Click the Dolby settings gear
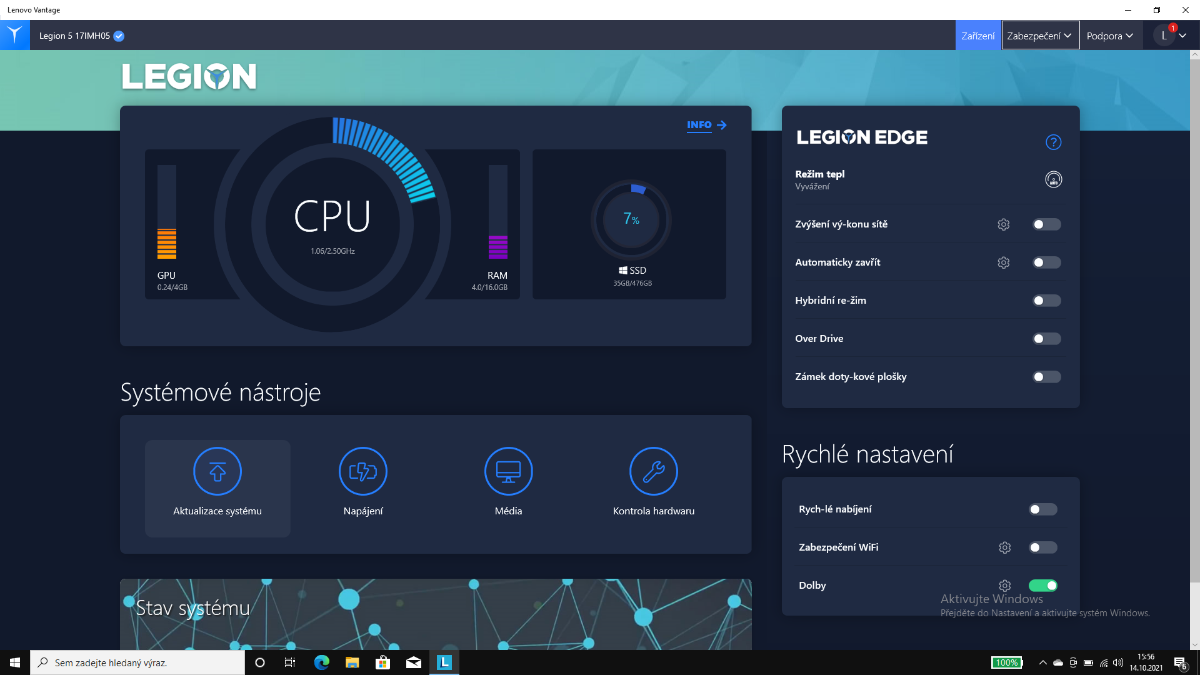The image size is (1200, 675). coord(1005,586)
